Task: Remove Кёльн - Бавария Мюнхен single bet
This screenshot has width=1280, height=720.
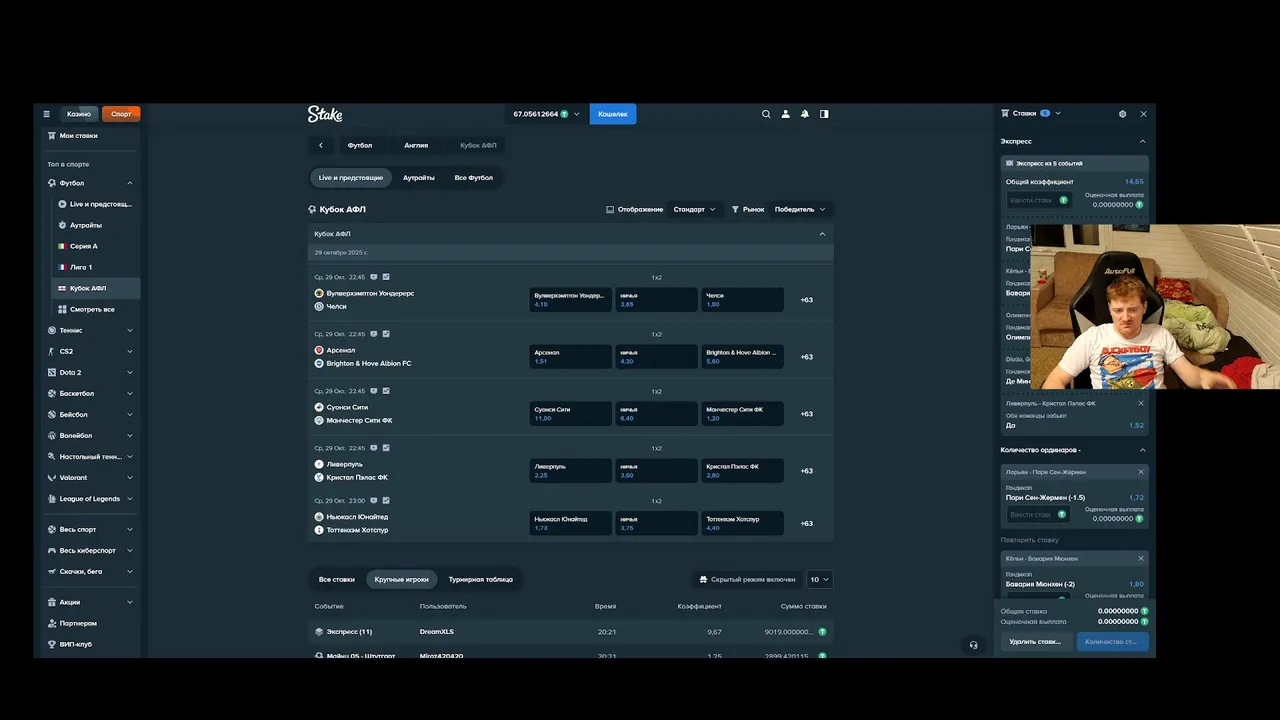Action: coord(1141,558)
